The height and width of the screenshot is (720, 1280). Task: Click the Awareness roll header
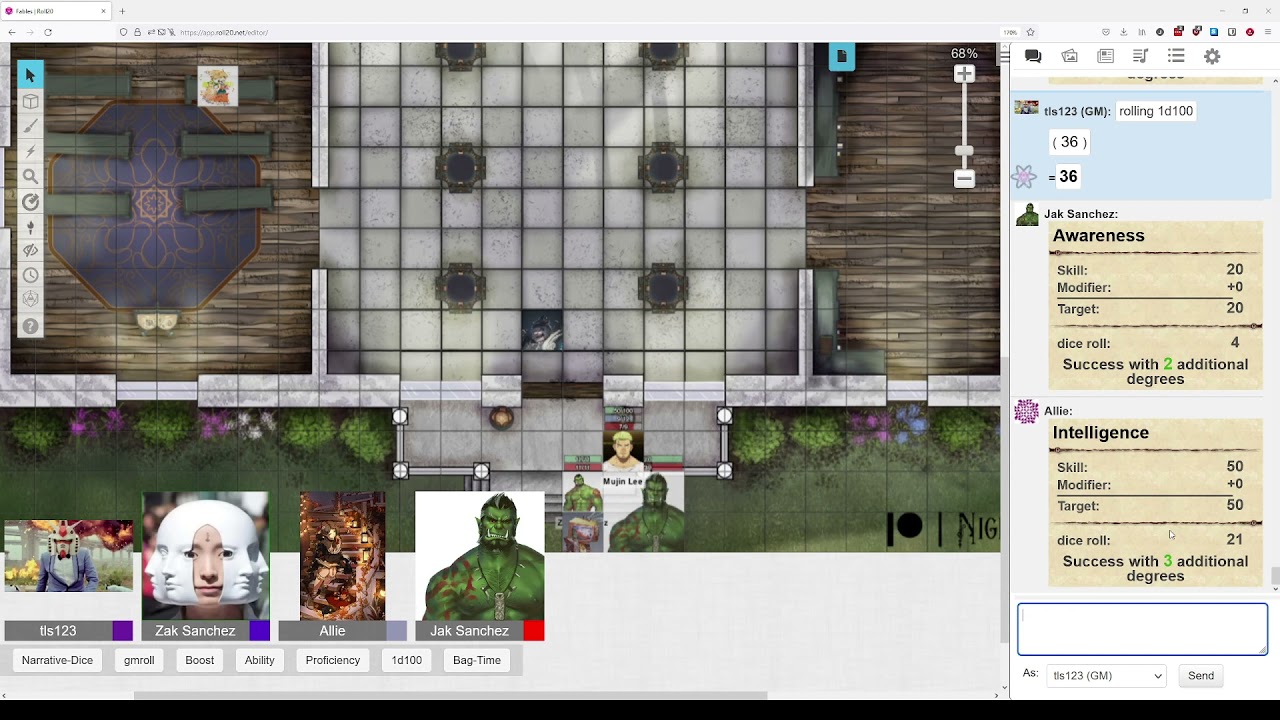point(1099,236)
